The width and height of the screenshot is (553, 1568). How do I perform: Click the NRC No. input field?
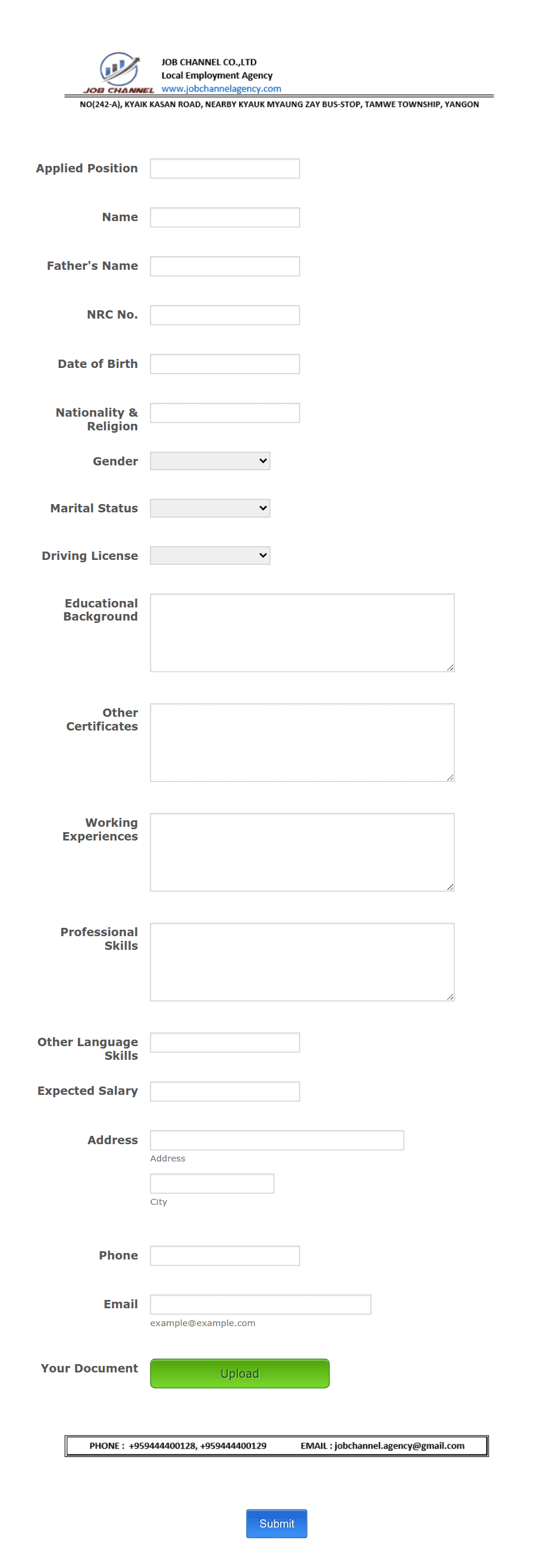[x=225, y=314]
